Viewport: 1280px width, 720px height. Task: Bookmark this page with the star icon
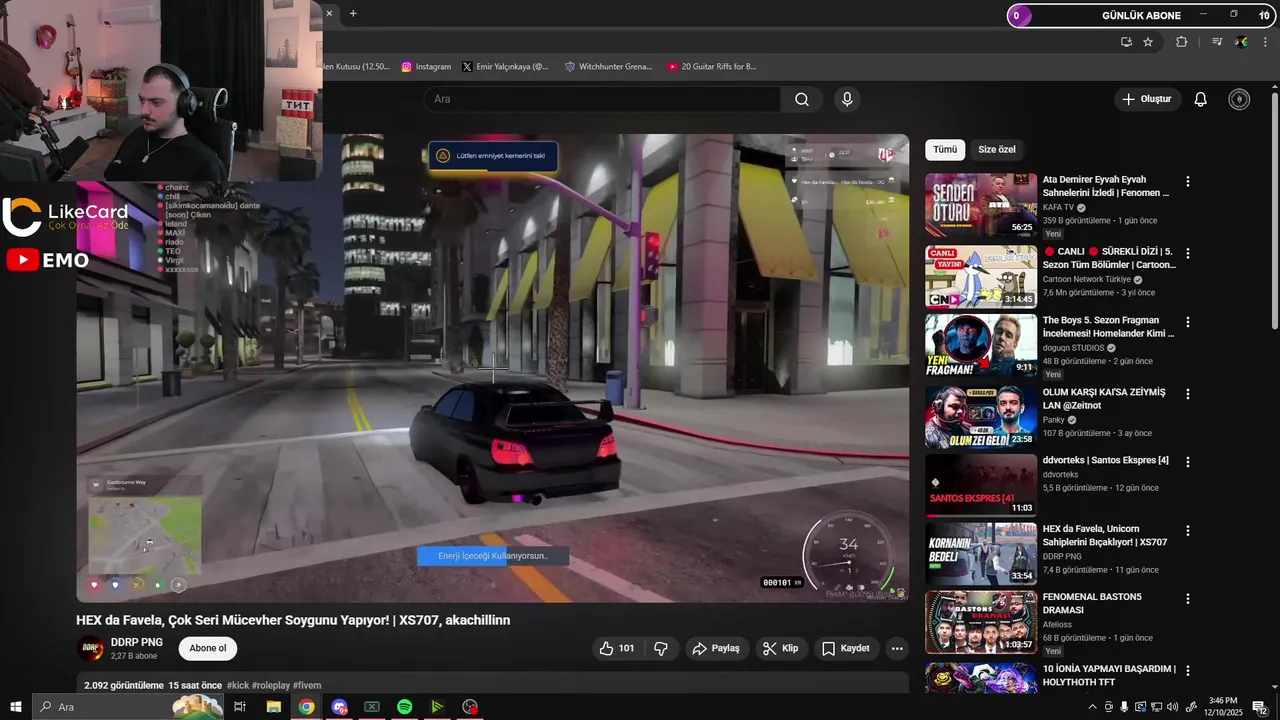coord(1148,42)
